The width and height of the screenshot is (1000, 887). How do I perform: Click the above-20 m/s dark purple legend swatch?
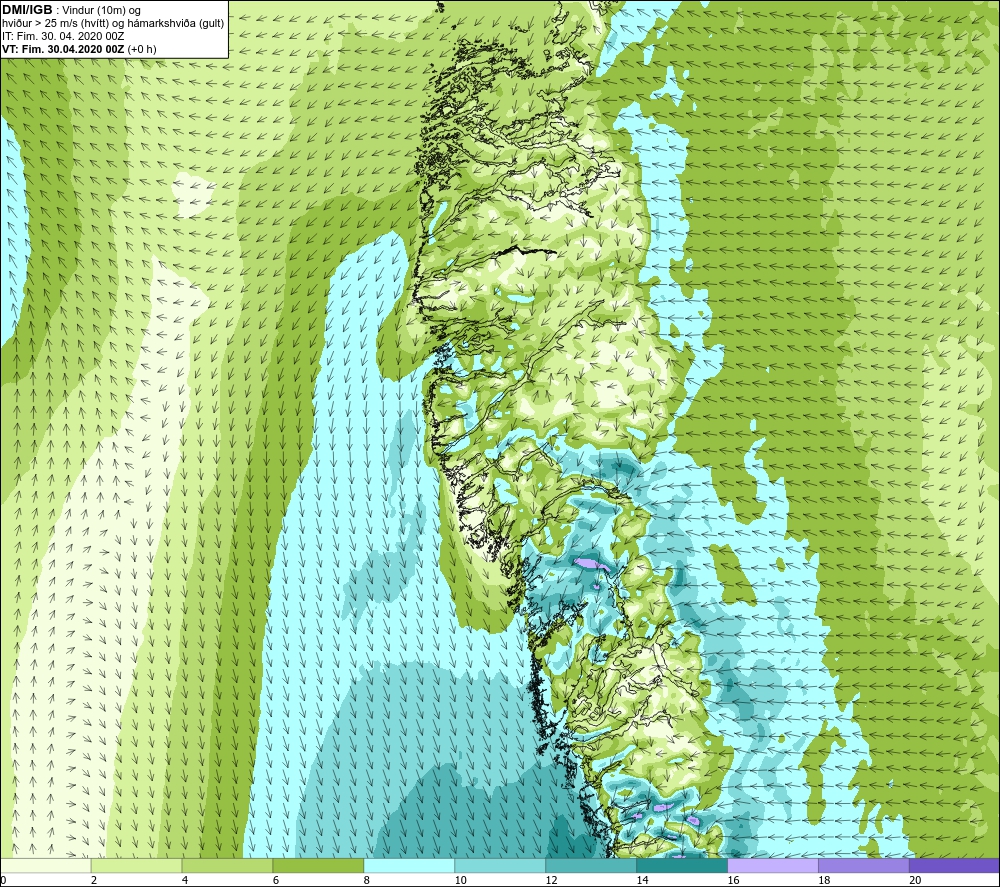pyautogui.click(x=954, y=865)
